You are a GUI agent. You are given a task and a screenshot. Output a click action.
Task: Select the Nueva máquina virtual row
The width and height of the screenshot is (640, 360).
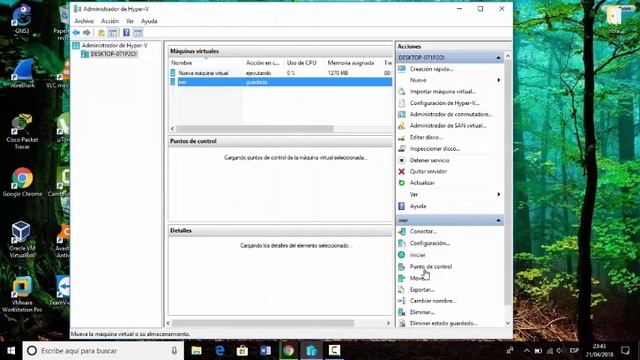tap(280, 73)
